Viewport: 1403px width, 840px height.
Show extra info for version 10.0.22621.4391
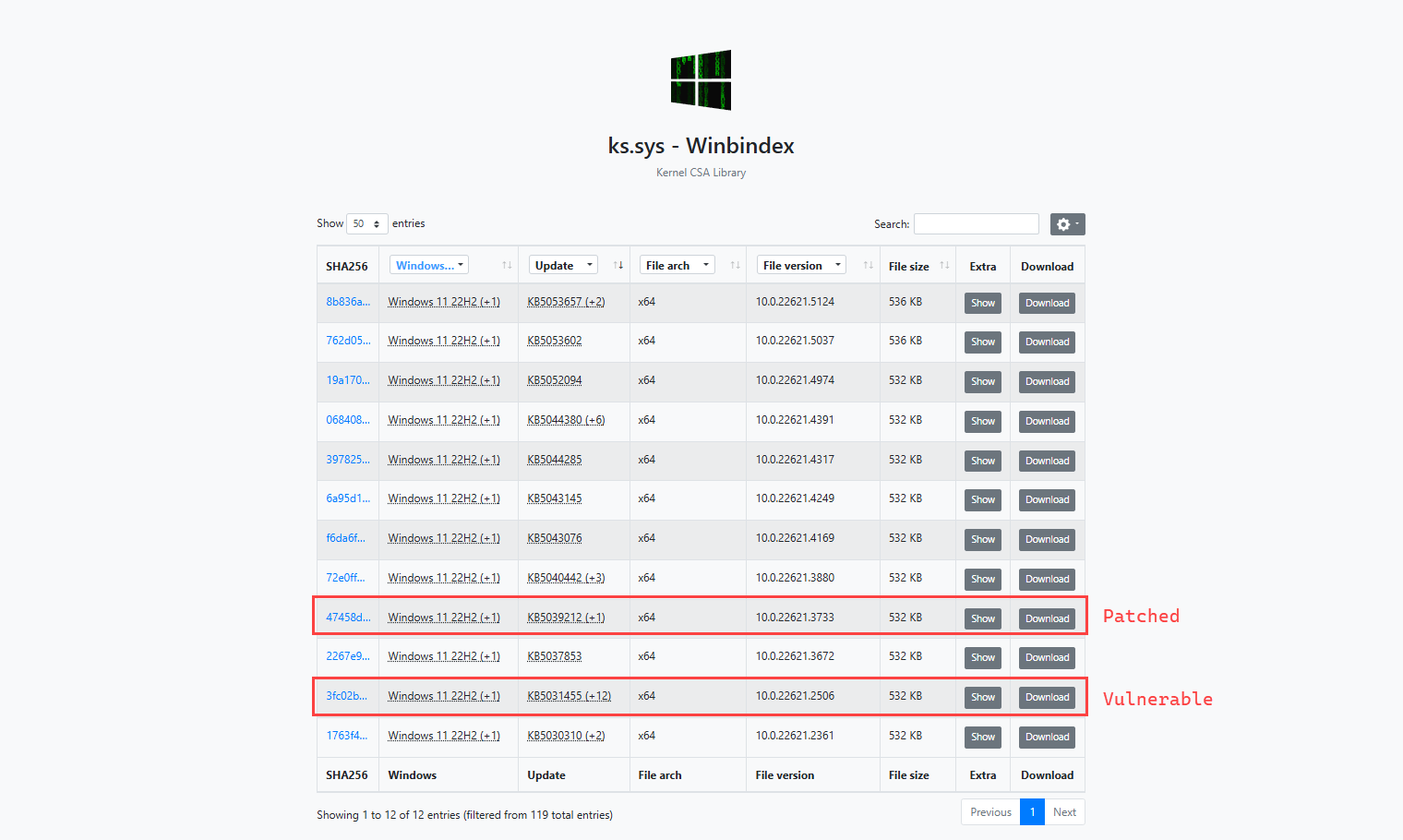click(983, 421)
